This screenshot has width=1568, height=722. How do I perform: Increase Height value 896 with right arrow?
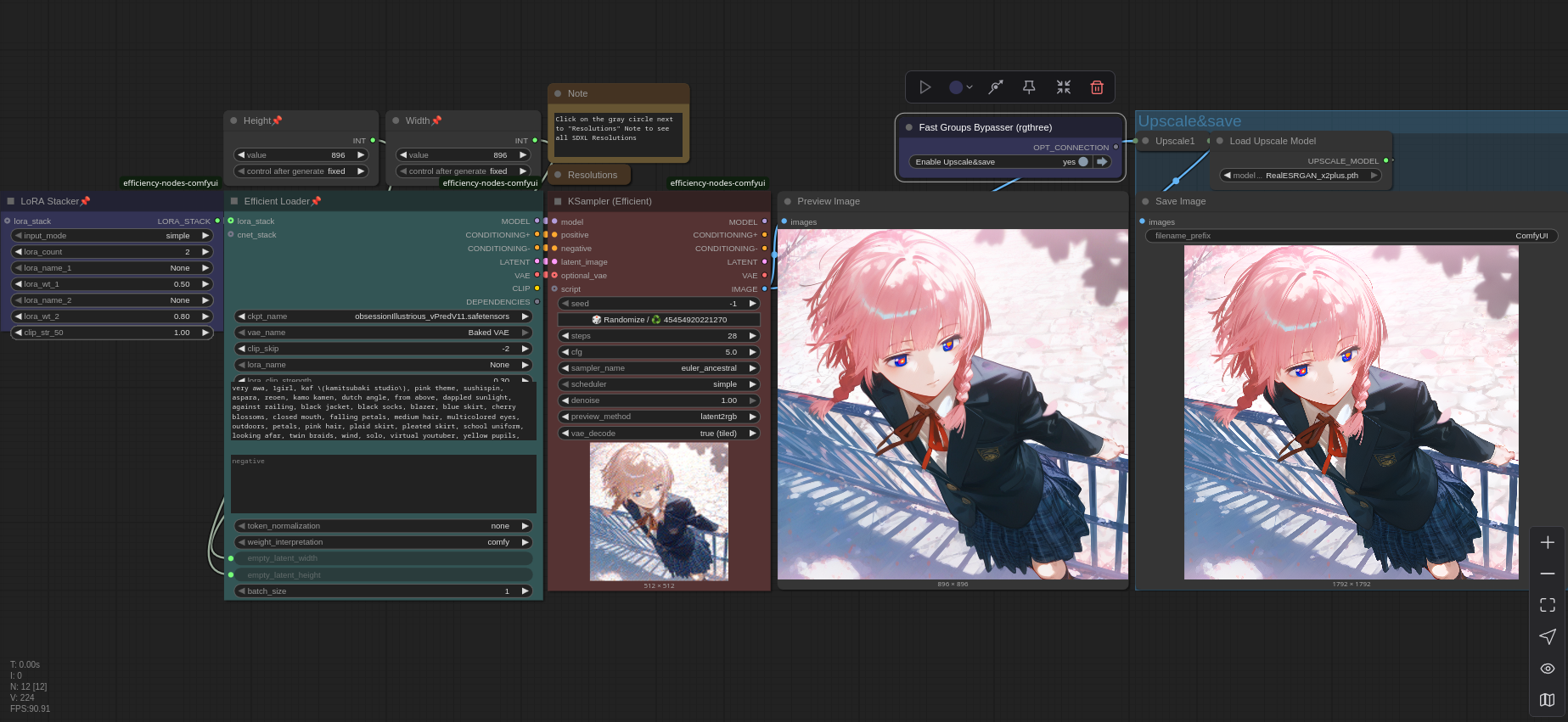pos(360,155)
